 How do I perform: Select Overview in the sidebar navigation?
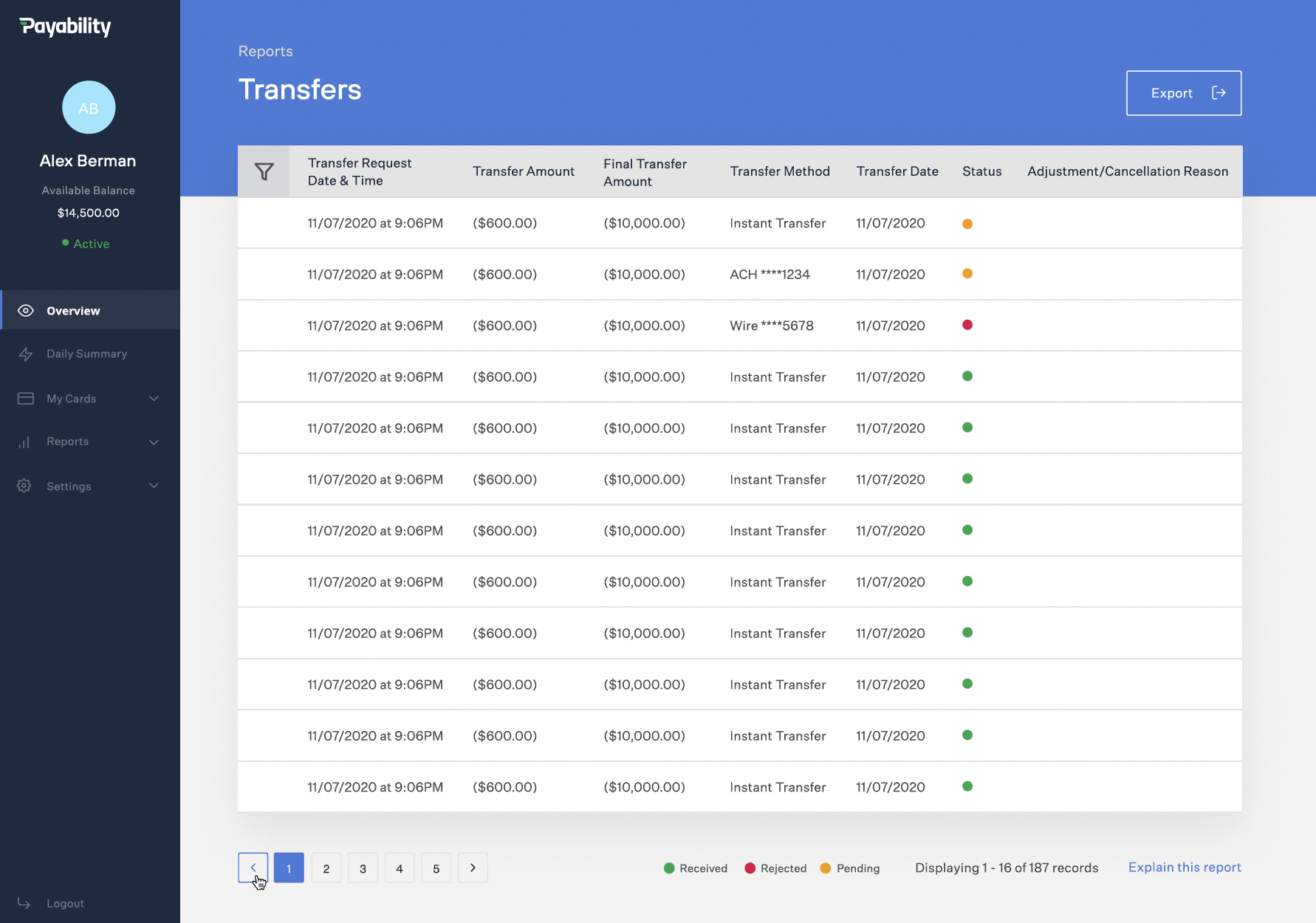[x=73, y=310]
